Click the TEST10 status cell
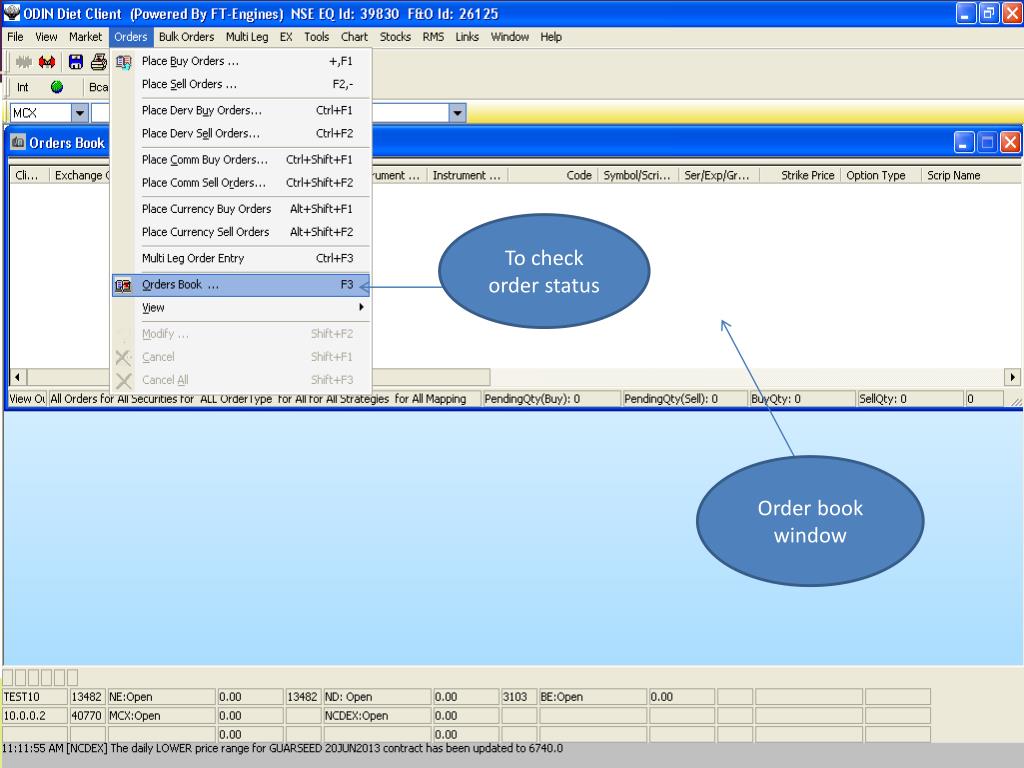This screenshot has height=768, width=1024. coord(35,697)
